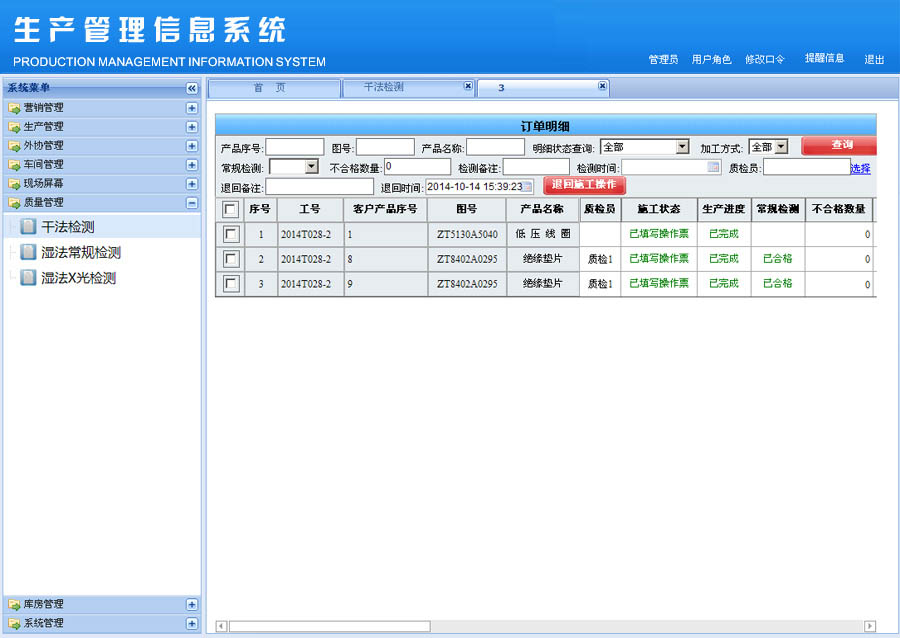Click the calendar icon beside 检测时间
This screenshot has height=638, width=900.
click(x=713, y=167)
